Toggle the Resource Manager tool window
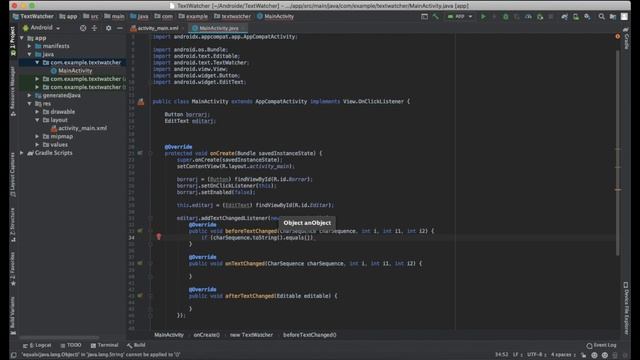The width and height of the screenshot is (640, 360). coord(13,91)
